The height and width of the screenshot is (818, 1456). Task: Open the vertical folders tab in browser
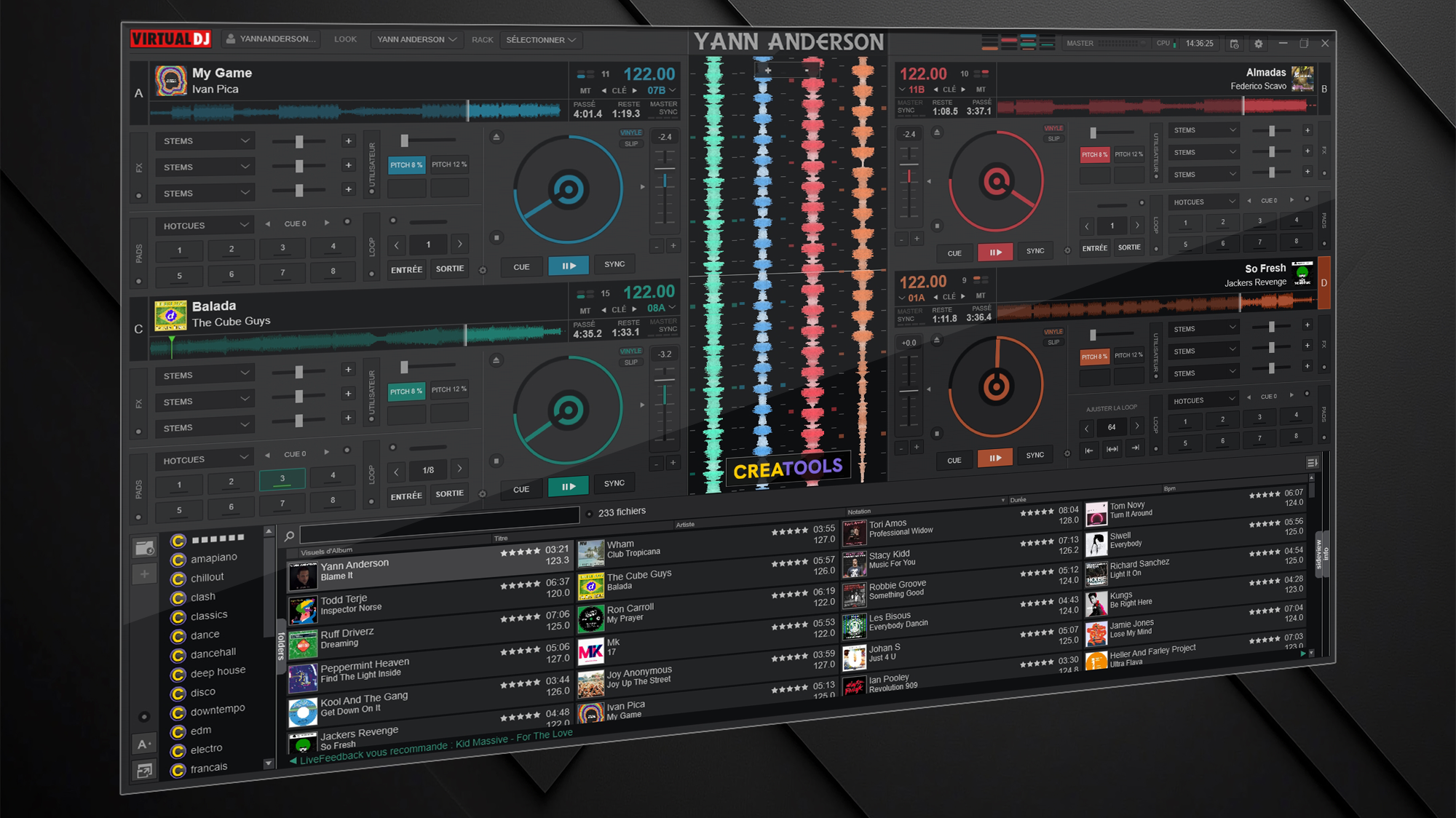(281, 646)
